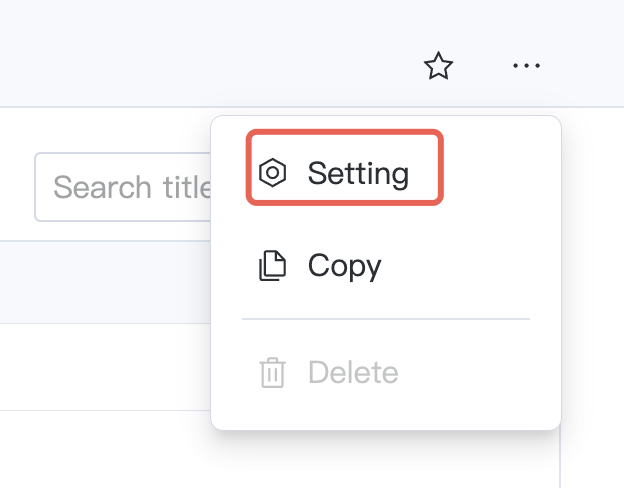Click the Copy text label
Screen dimensions: 624x488
point(344,266)
